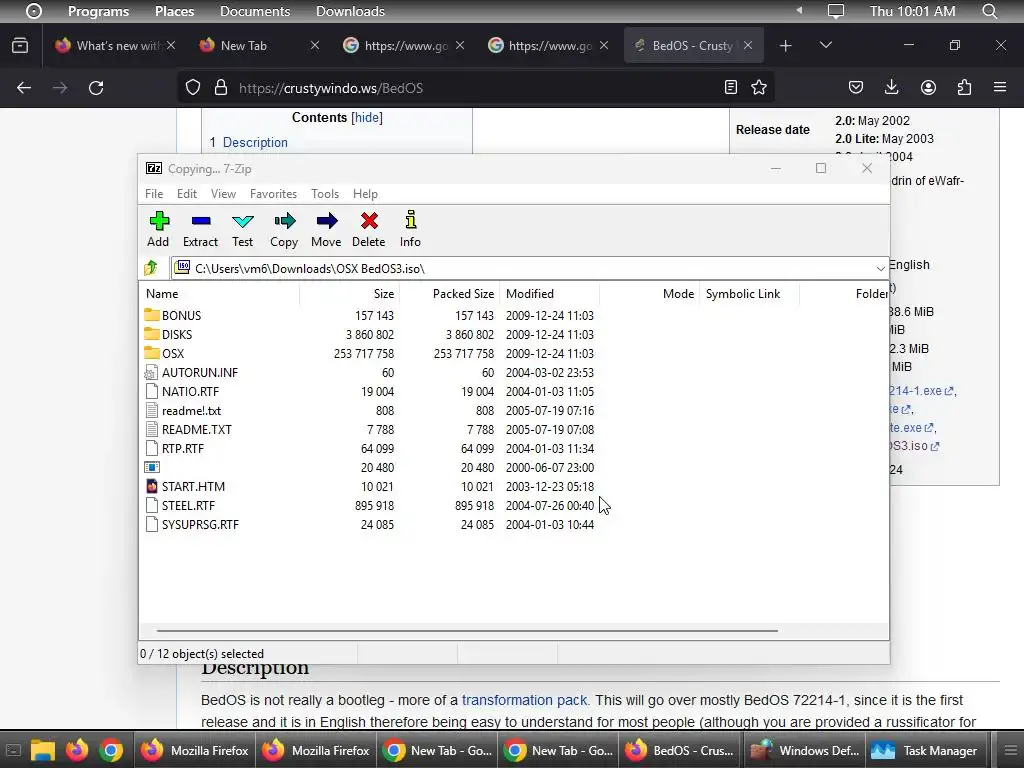Open the Firefox list all tabs dropdown
Image resolution: width=1024 pixels, height=768 pixels.
coord(825,45)
